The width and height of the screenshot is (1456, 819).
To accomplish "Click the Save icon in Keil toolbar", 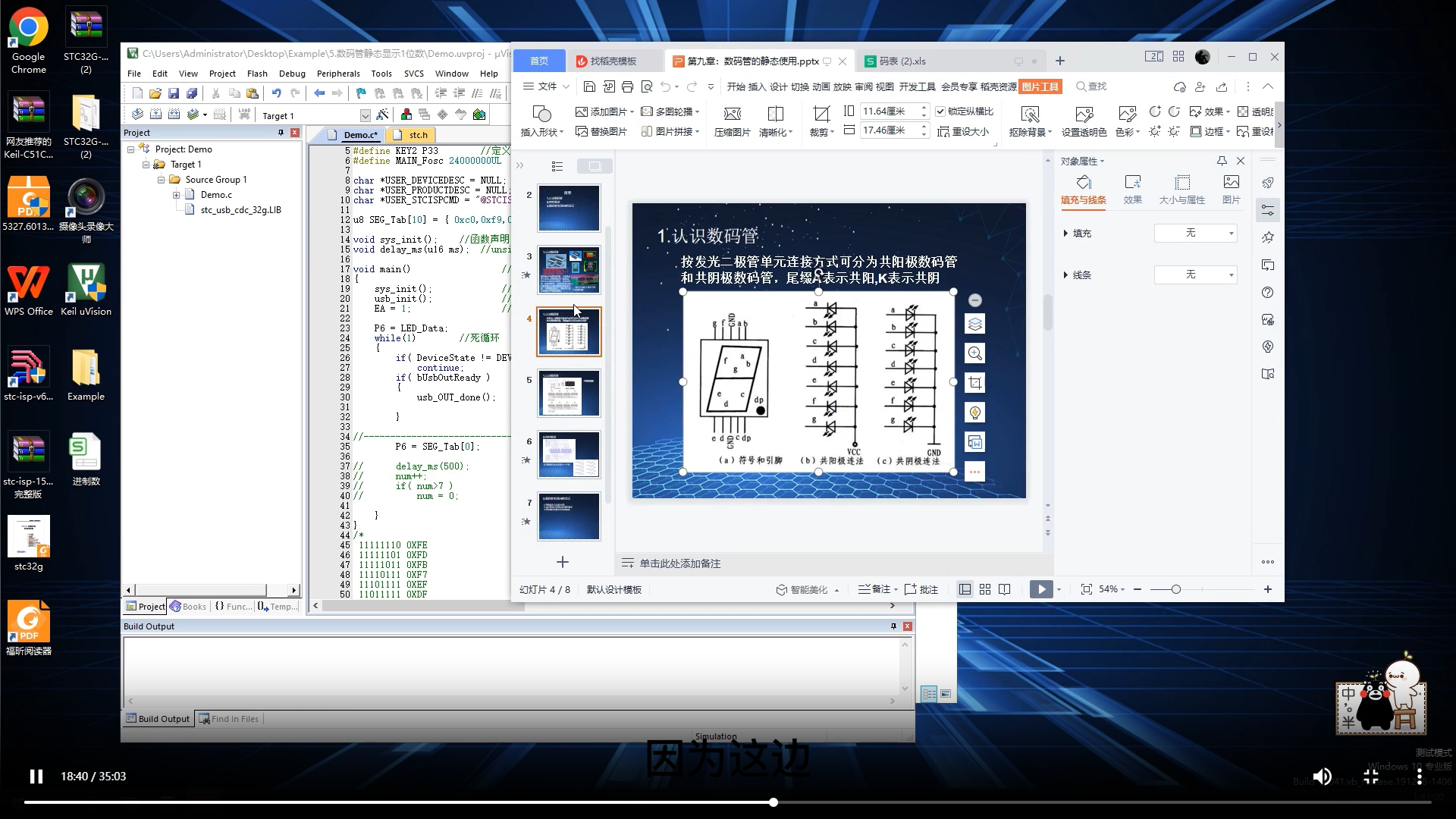I will 174,93.
